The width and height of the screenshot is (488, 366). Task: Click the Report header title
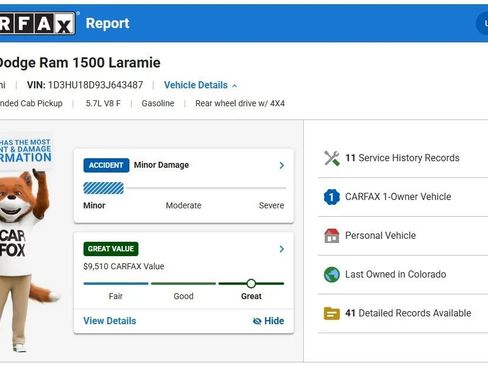coord(107,23)
